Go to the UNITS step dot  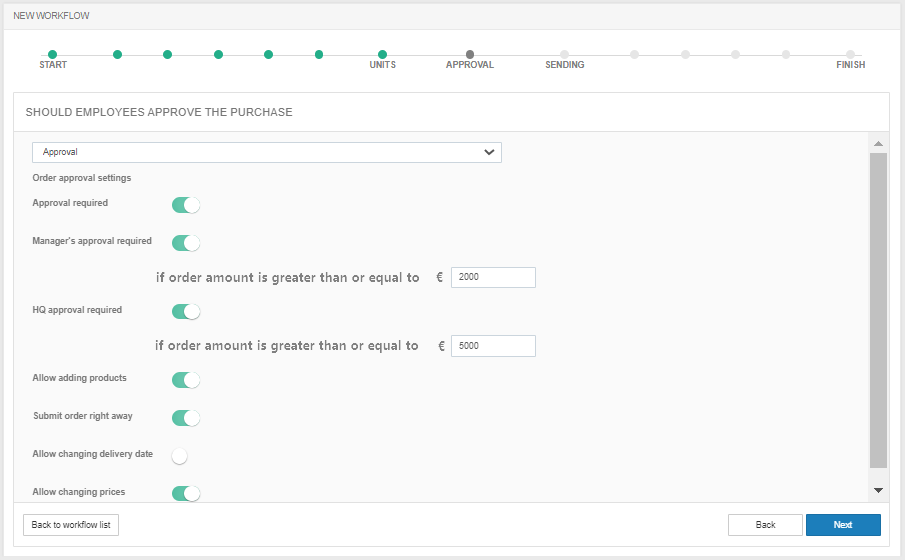(382, 55)
